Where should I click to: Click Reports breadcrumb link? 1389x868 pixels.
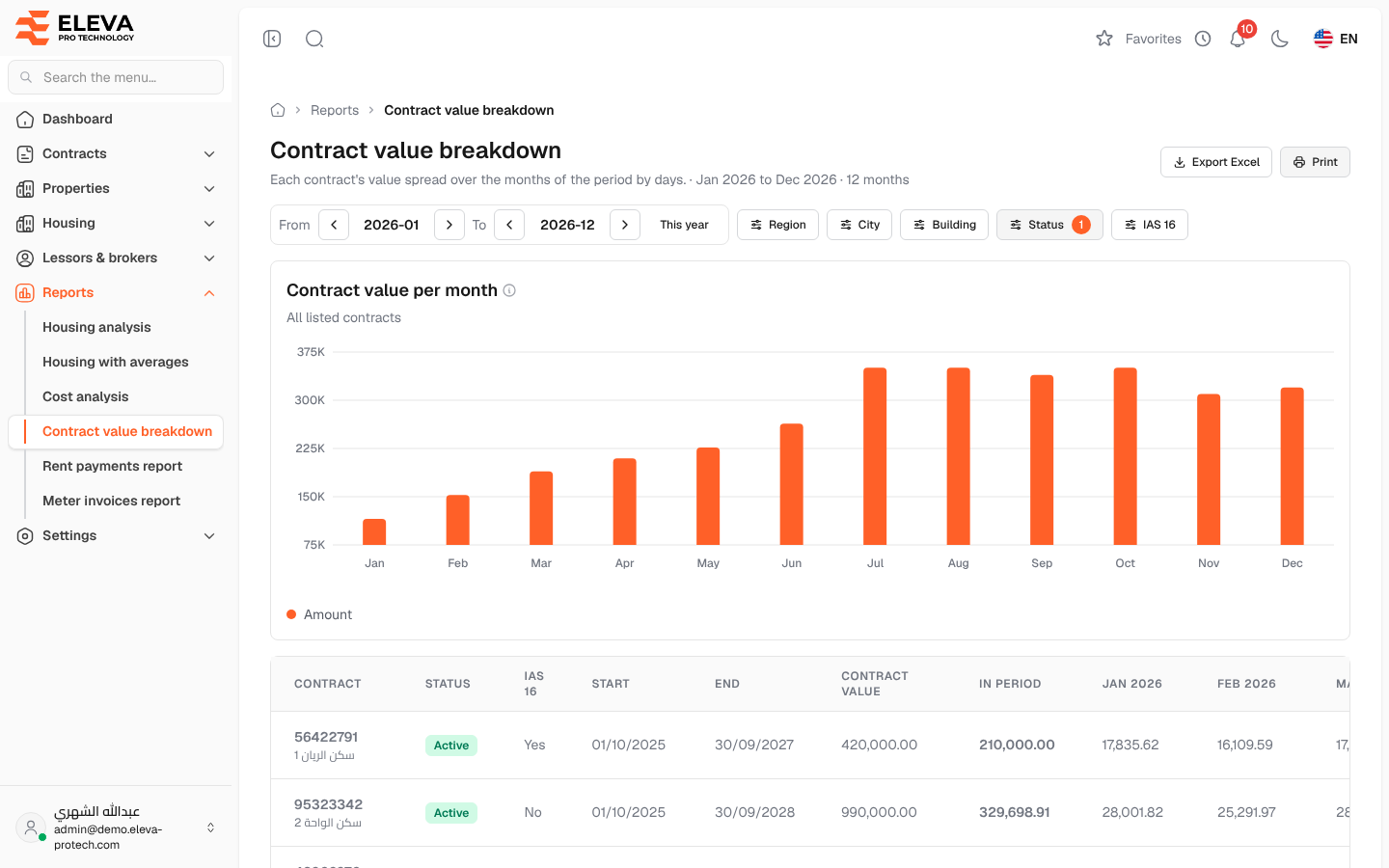(x=335, y=110)
